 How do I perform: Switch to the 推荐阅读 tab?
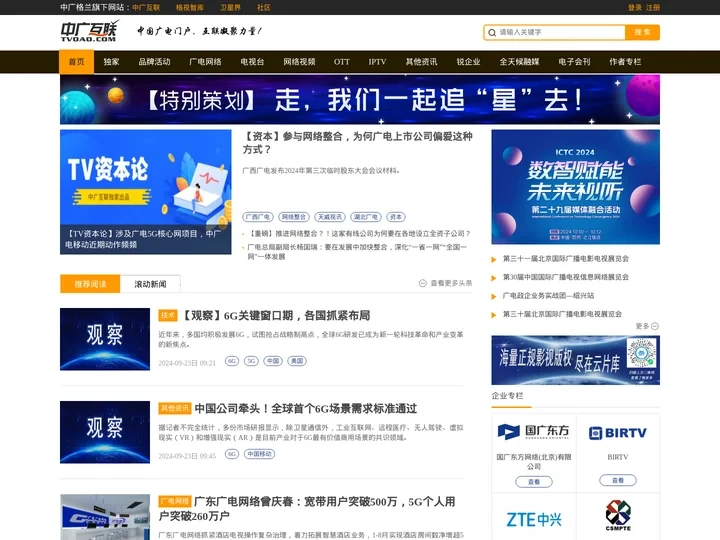90,284
